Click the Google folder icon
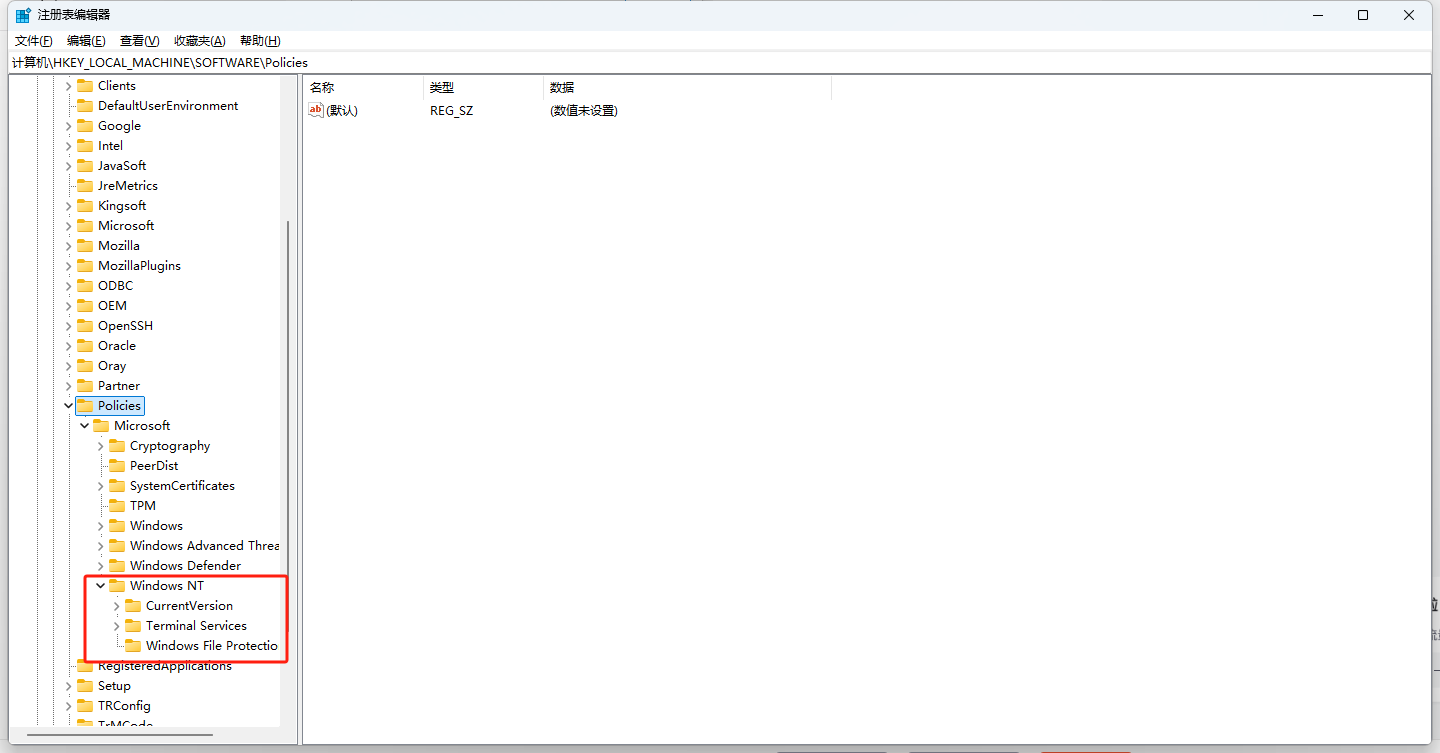Viewport: 1440px width, 753px height. pos(85,126)
